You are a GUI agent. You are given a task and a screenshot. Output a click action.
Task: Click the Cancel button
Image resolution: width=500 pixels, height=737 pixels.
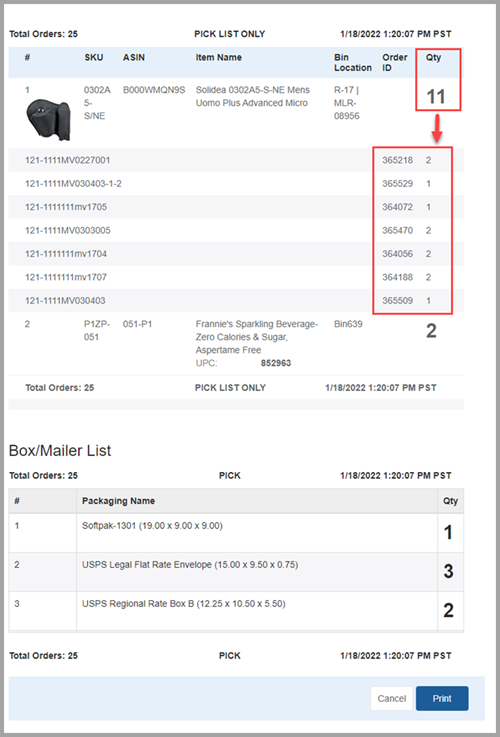(x=391, y=698)
